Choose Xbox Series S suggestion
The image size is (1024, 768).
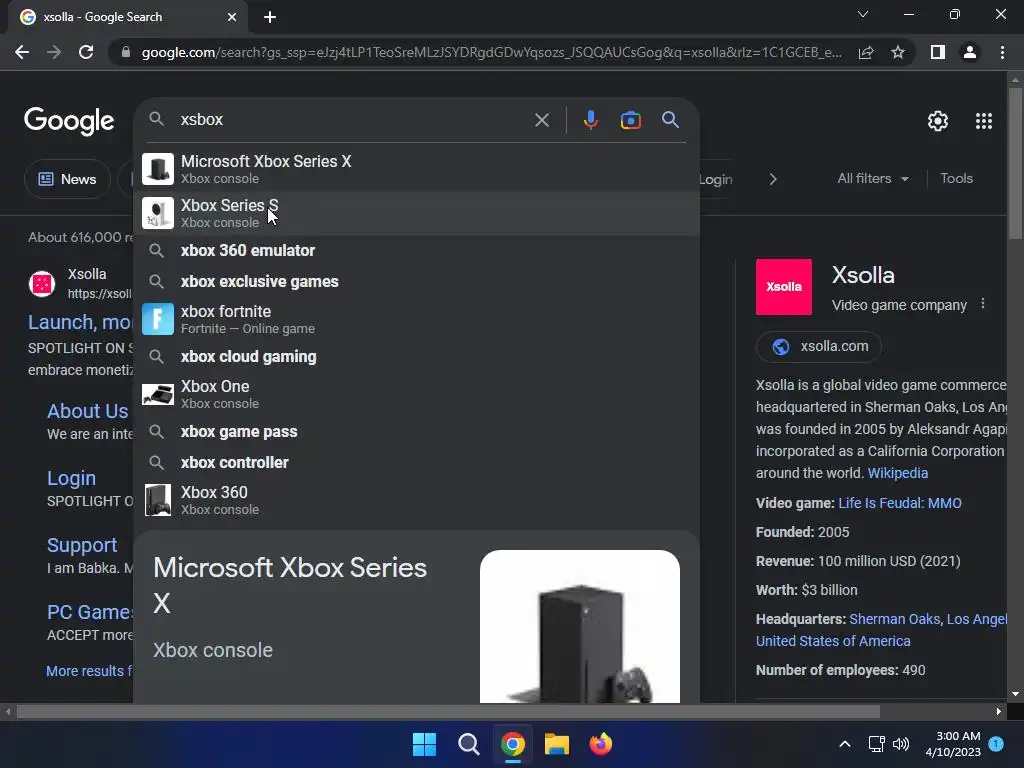417,213
